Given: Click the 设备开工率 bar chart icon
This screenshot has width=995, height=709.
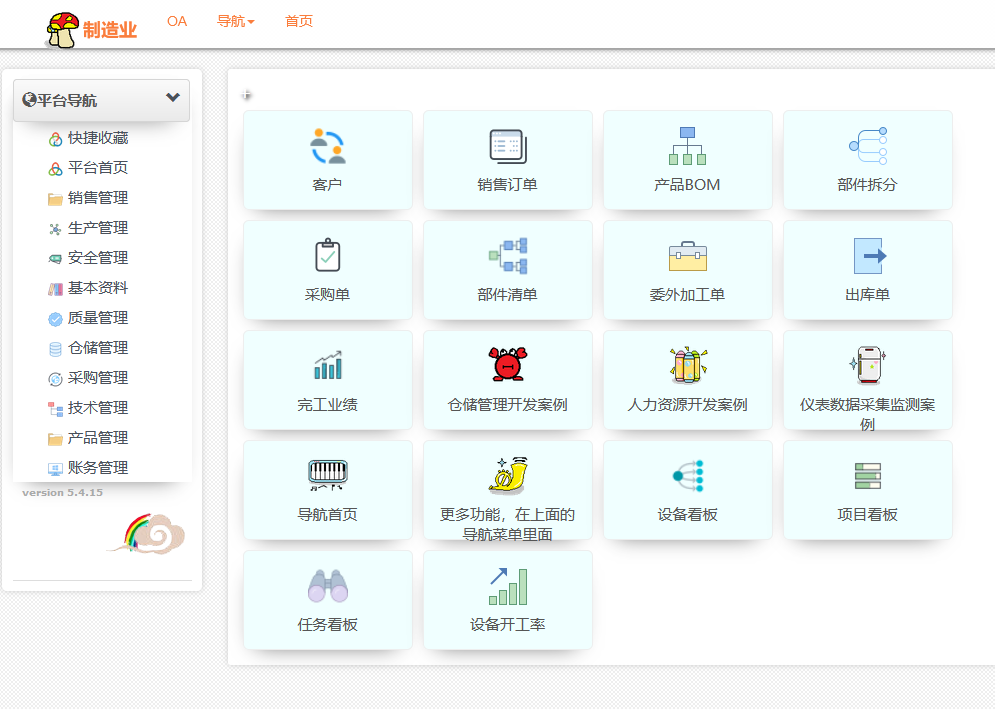Looking at the screenshot, I should [507, 586].
